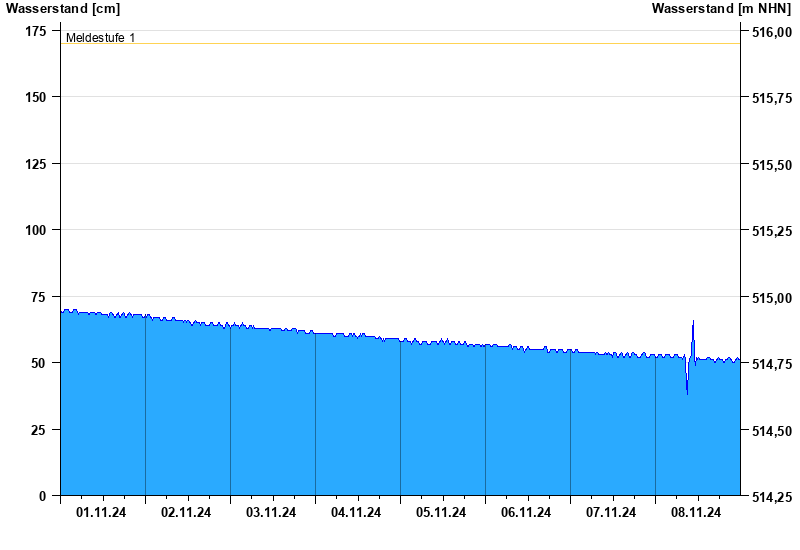Select the 25 tick label on the cm axis
800x550 pixels.
[x=39, y=430]
